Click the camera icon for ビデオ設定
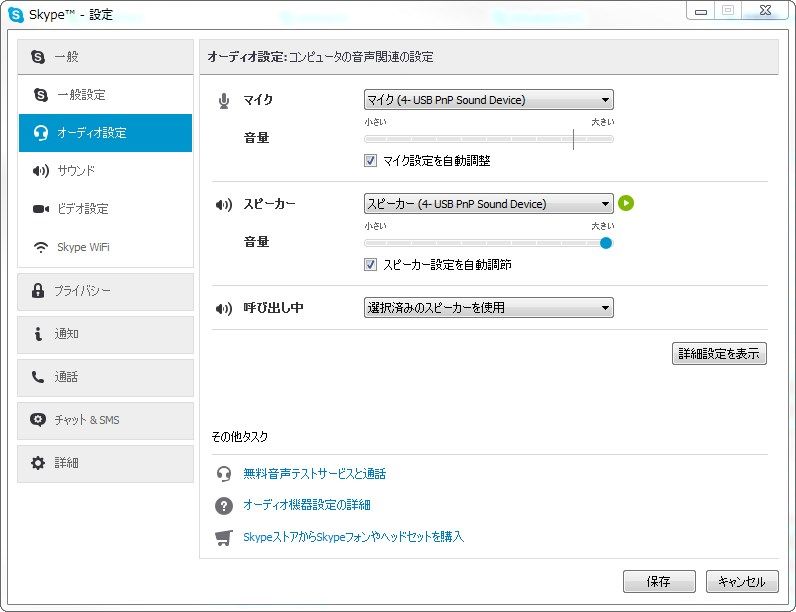This screenshot has height=612, width=796. 41,209
